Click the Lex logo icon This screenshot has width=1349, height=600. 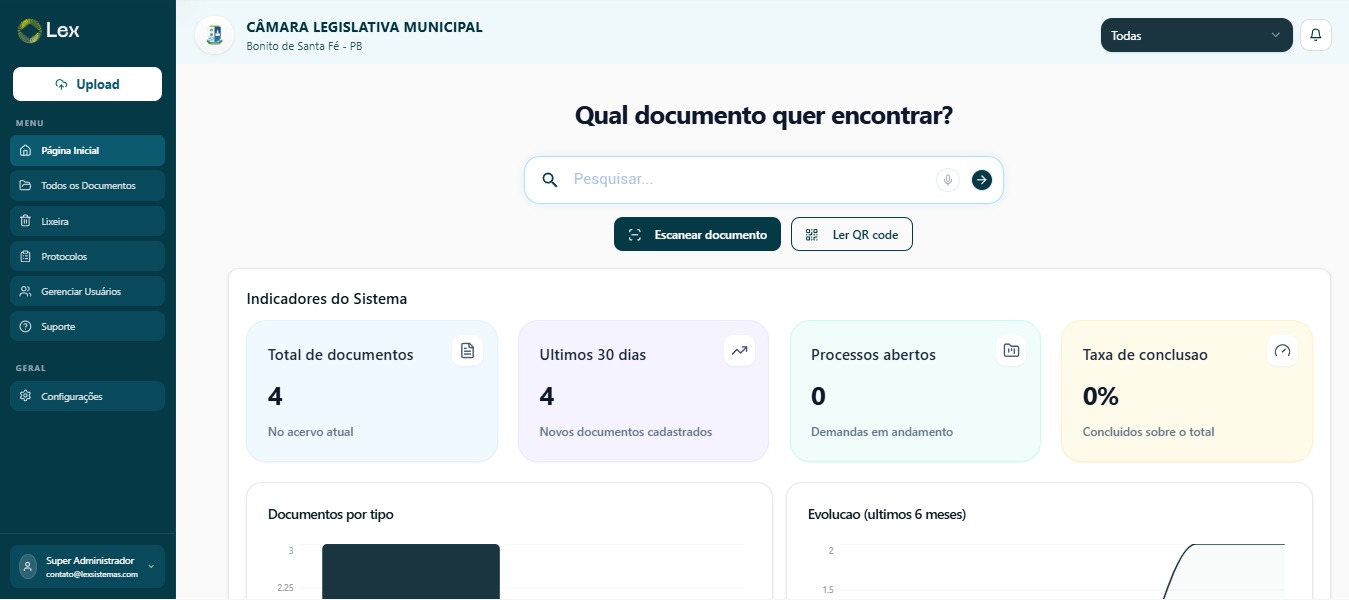click(29, 31)
